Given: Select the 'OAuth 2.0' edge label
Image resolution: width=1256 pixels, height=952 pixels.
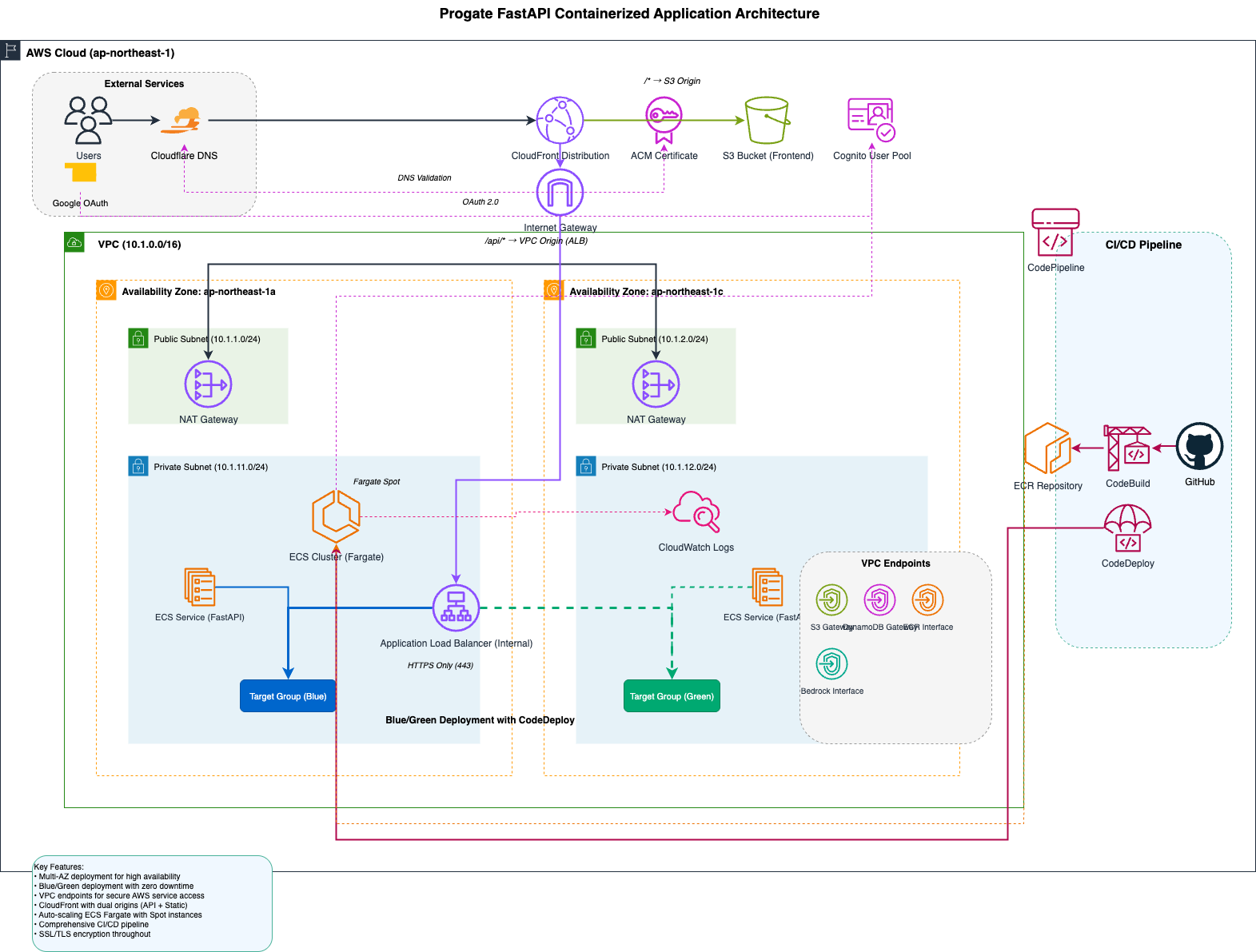Looking at the screenshot, I should tap(480, 202).
